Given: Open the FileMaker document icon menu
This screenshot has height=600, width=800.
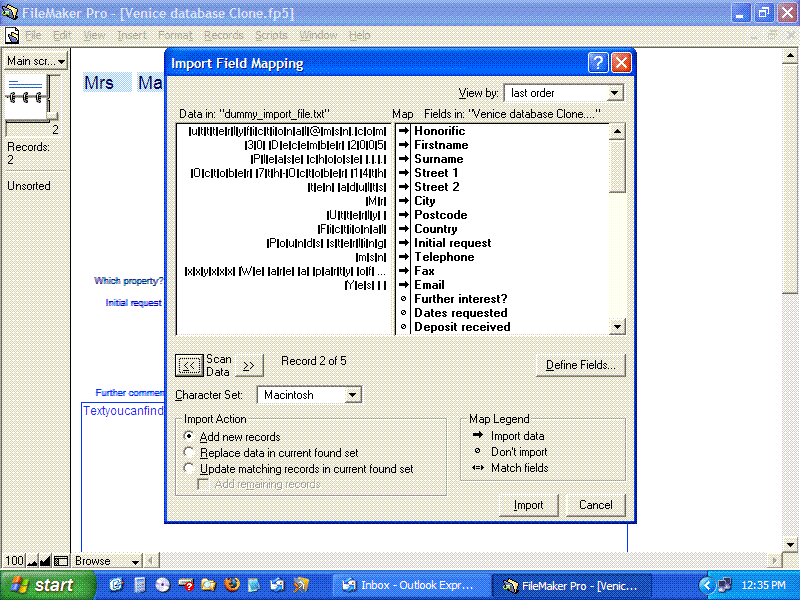Looking at the screenshot, I should coord(12,35).
